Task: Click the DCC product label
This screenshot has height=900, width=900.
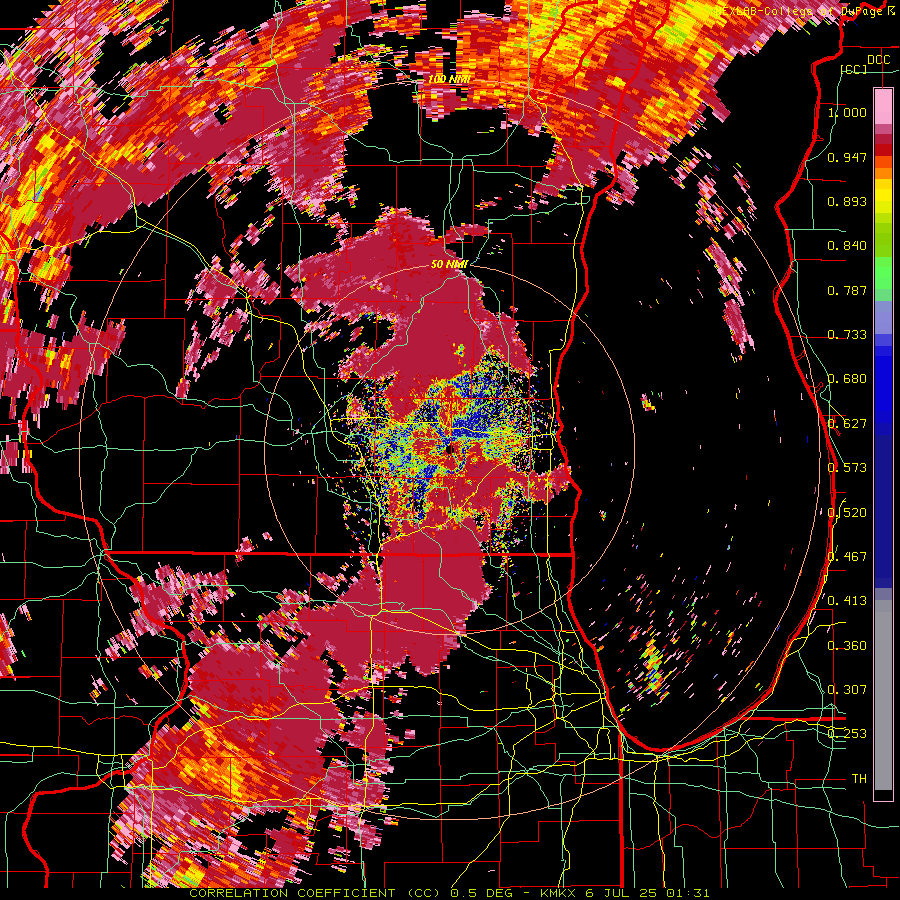Action: (878, 60)
